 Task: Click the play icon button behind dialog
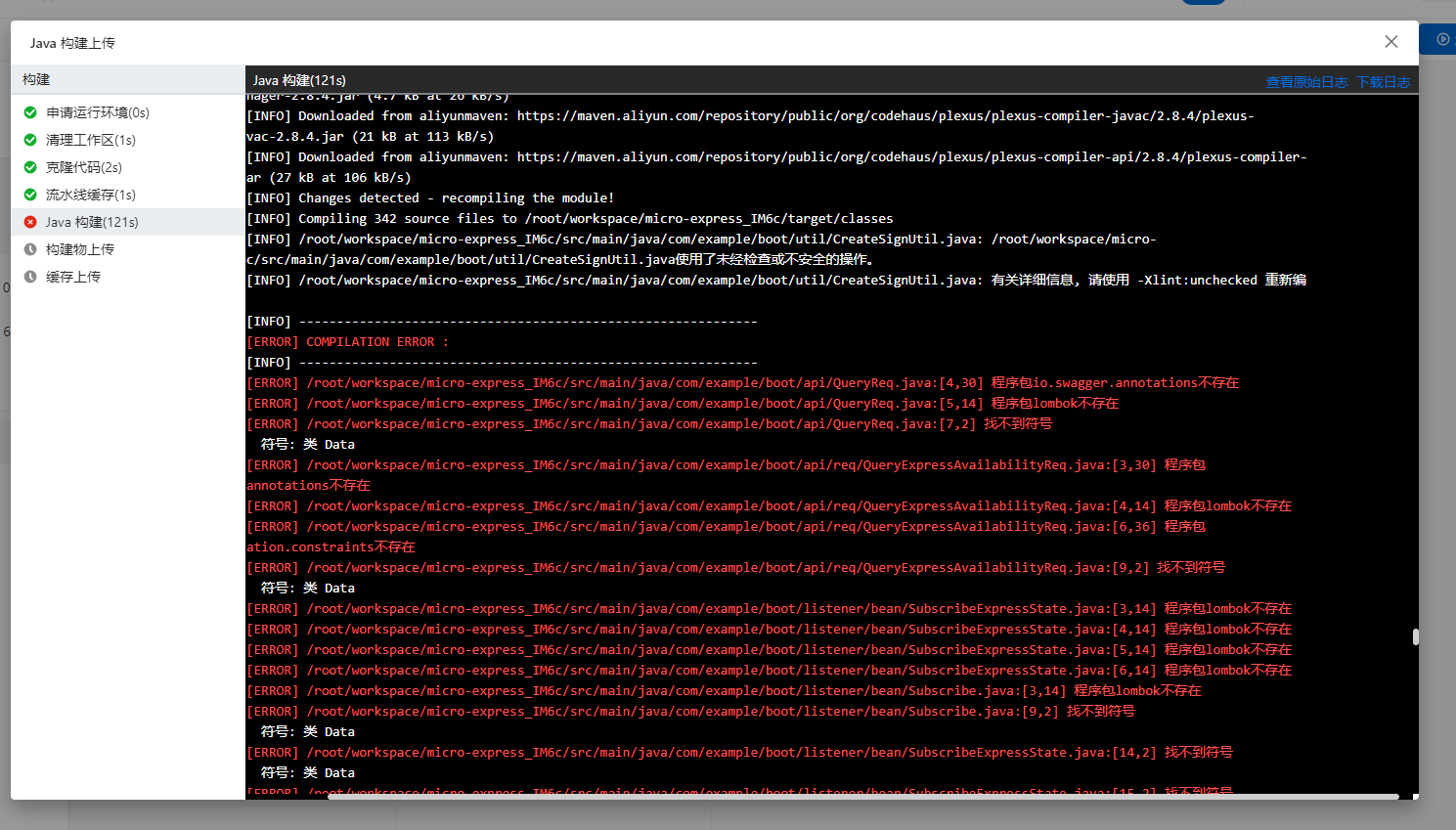point(1442,39)
